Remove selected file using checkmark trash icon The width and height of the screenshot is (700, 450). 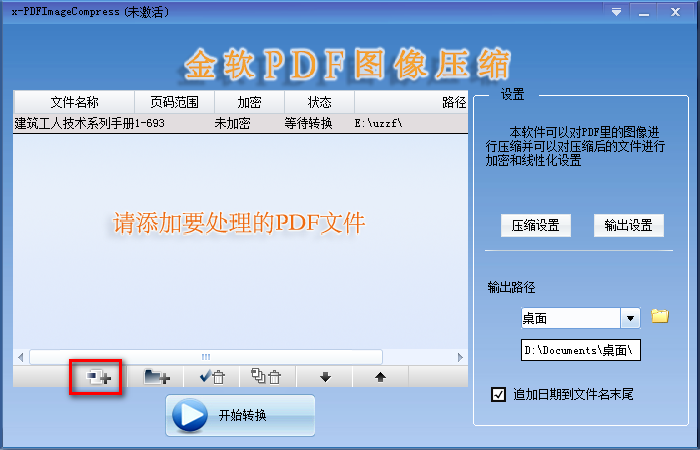click(x=212, y=377)
